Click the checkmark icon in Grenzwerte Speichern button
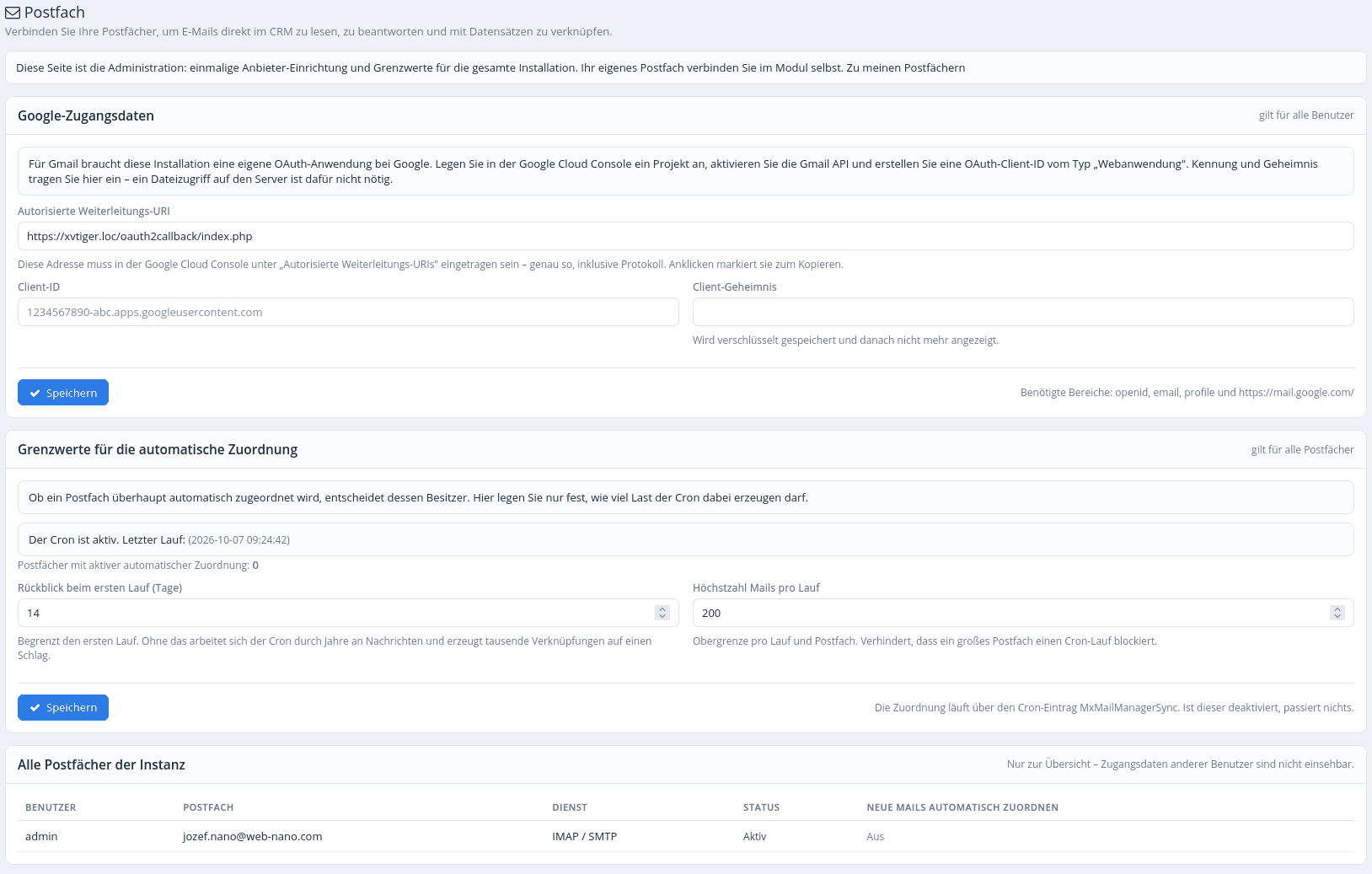 (x=35, y=708)
